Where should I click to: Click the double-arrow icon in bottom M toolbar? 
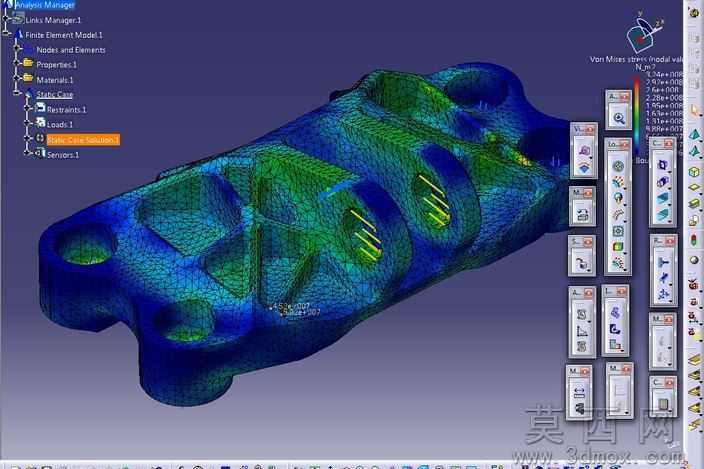(579, 393)
